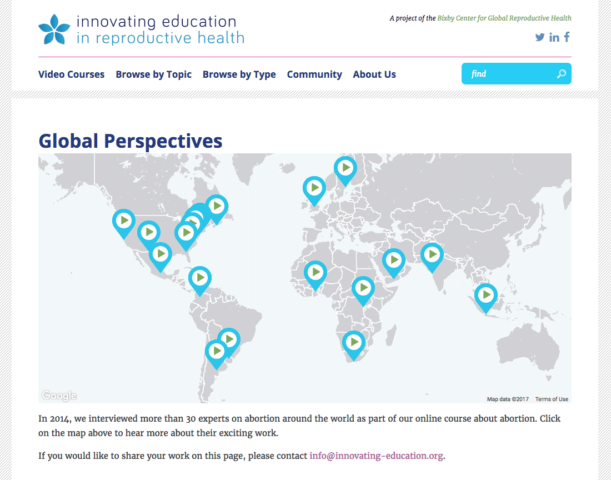Image resolution: width=611 pixels, height=480 pixels.
Task: Play the Indonesia map marker video
Action: [x=486, y=298]
